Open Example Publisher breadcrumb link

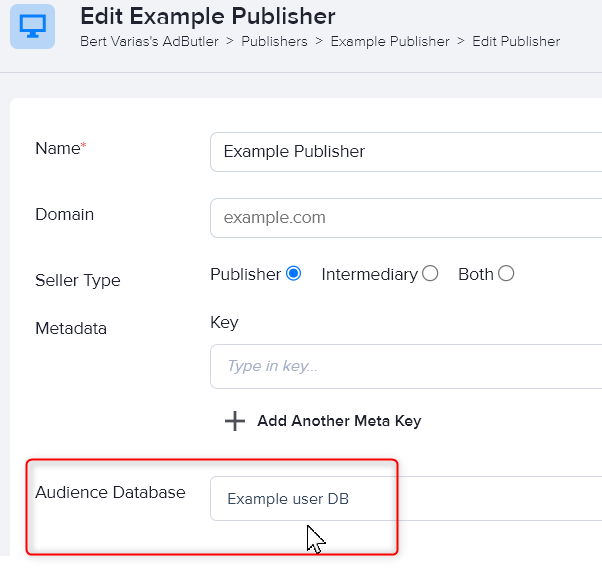click(x=390, y=41)
